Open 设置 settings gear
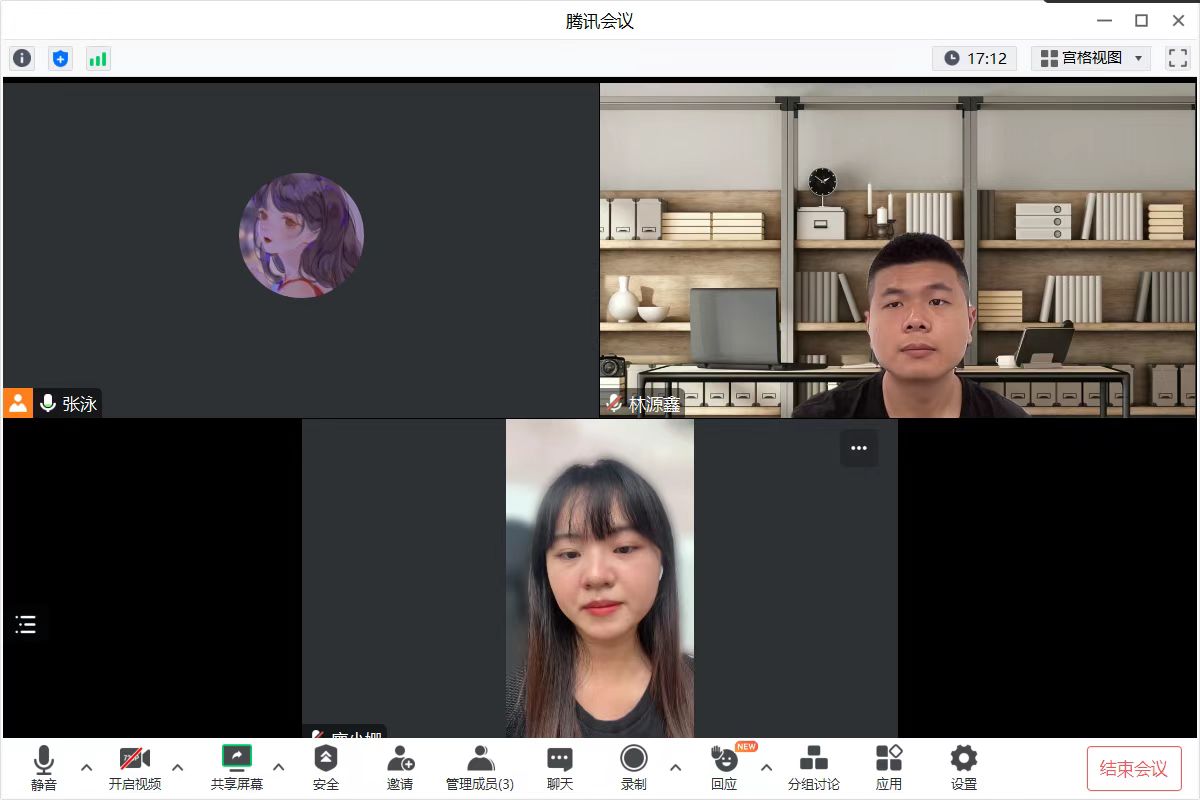The image size is (1200, 800). click(x=964, y=768)
